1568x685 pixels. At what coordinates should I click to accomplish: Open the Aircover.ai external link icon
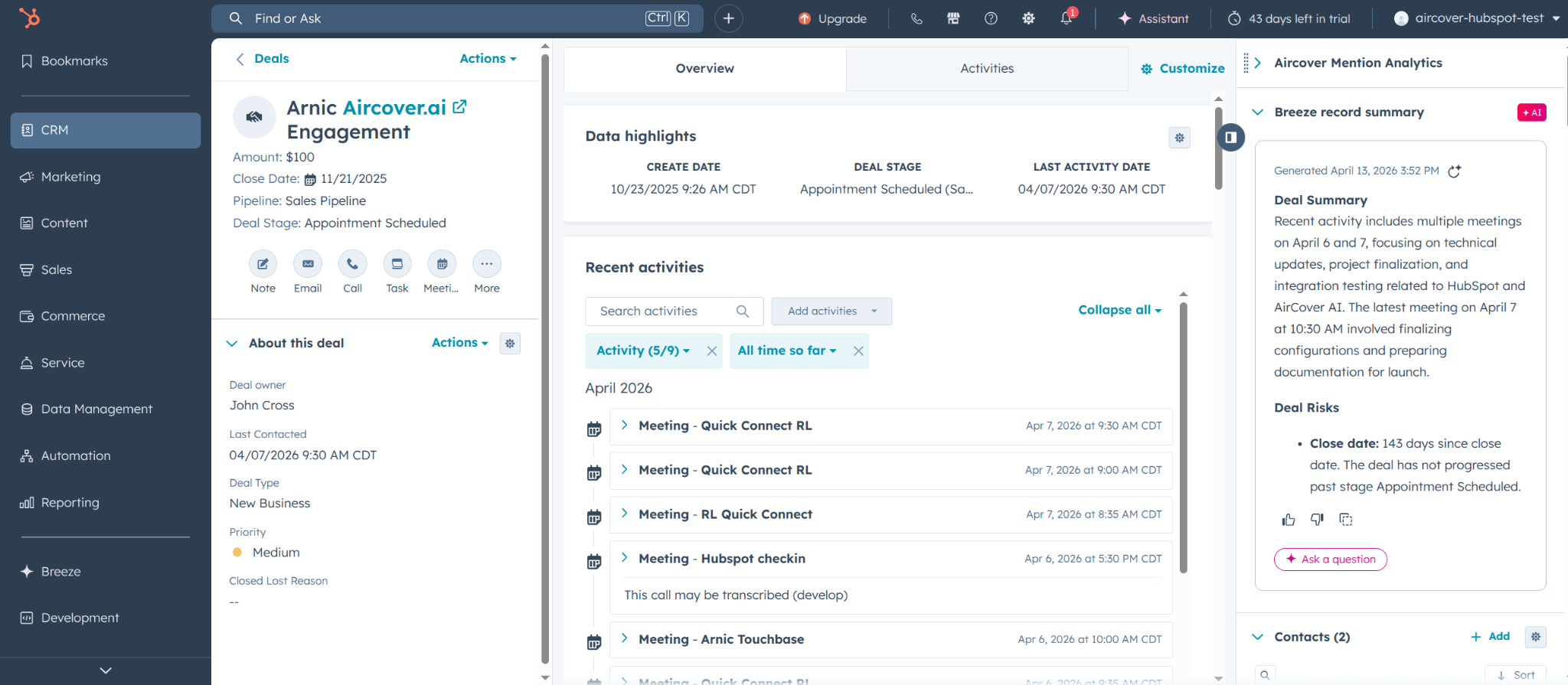coord(459,107)
